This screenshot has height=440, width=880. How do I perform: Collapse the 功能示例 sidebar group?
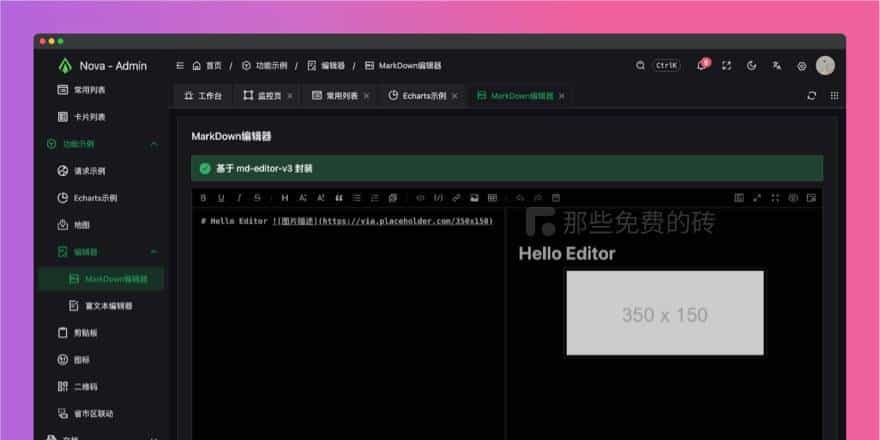point(102,144)
